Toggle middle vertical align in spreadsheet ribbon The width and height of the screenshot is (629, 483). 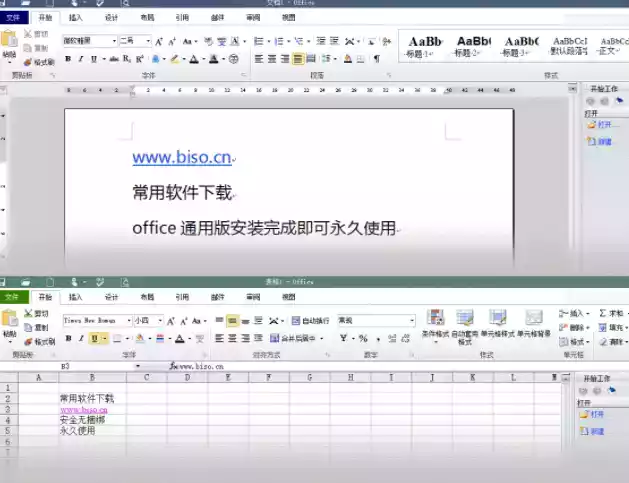[x=232, y=321]
